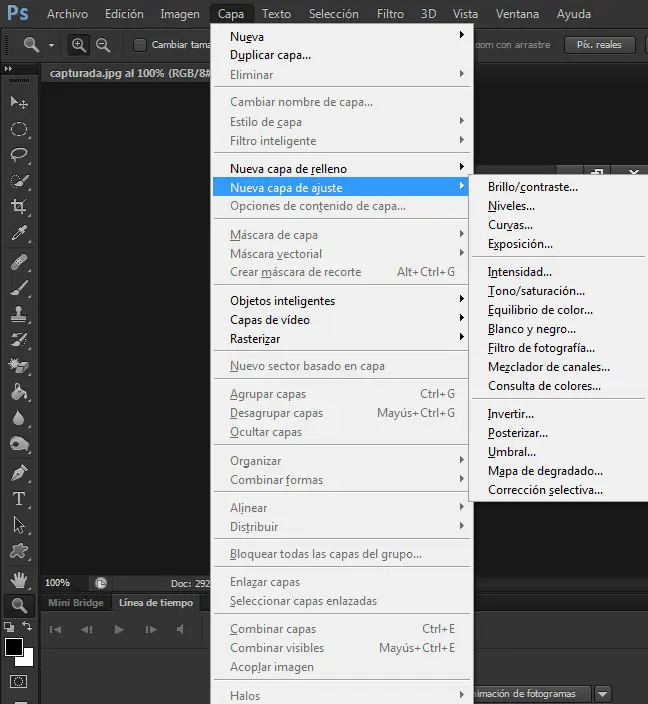Go to first frame in timeline
The width and height of the screenshot is (648, 704).
pos(55,629)
